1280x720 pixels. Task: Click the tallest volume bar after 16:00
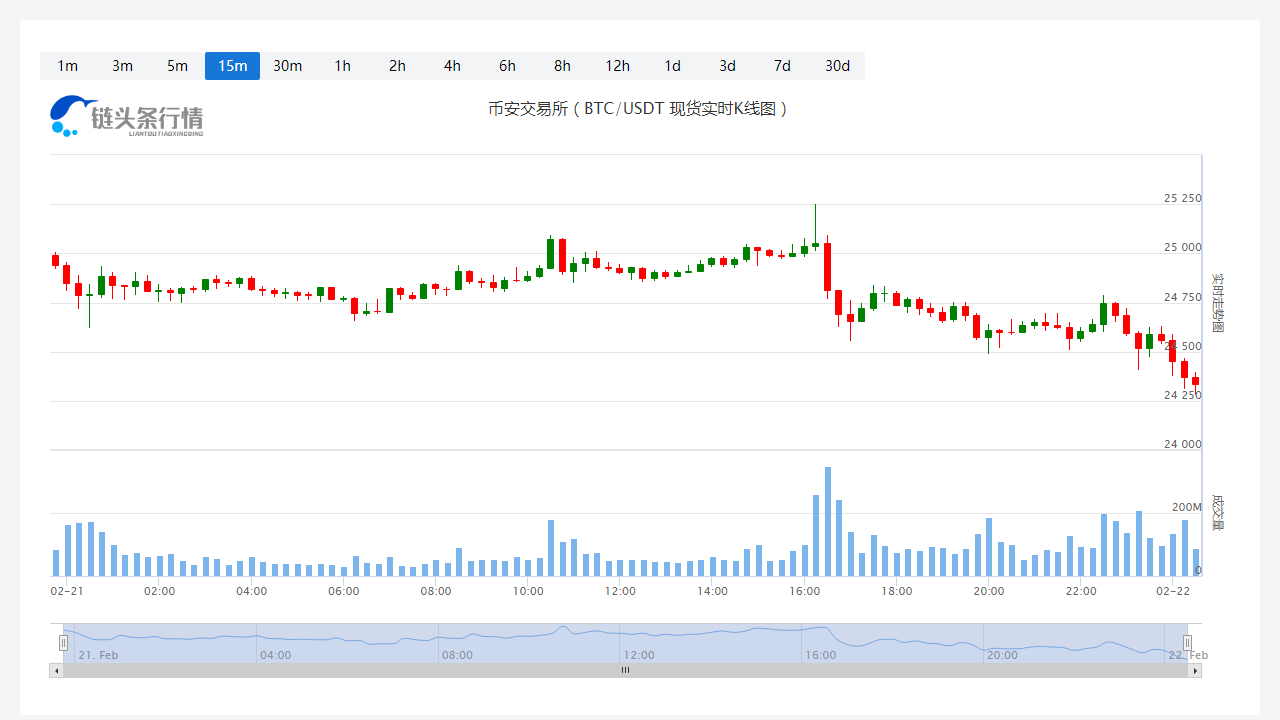[x=827, y=522]
